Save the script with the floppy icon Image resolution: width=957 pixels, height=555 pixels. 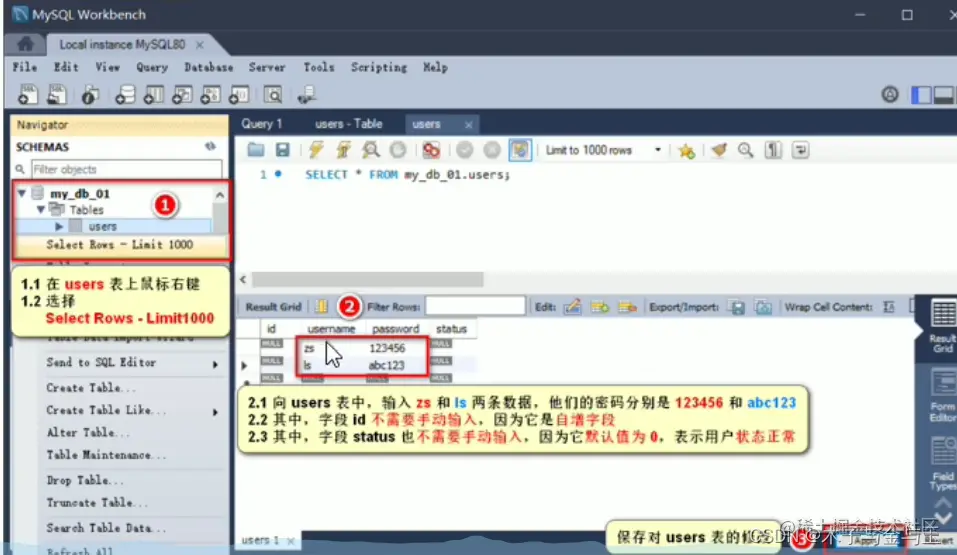[283, 150]
